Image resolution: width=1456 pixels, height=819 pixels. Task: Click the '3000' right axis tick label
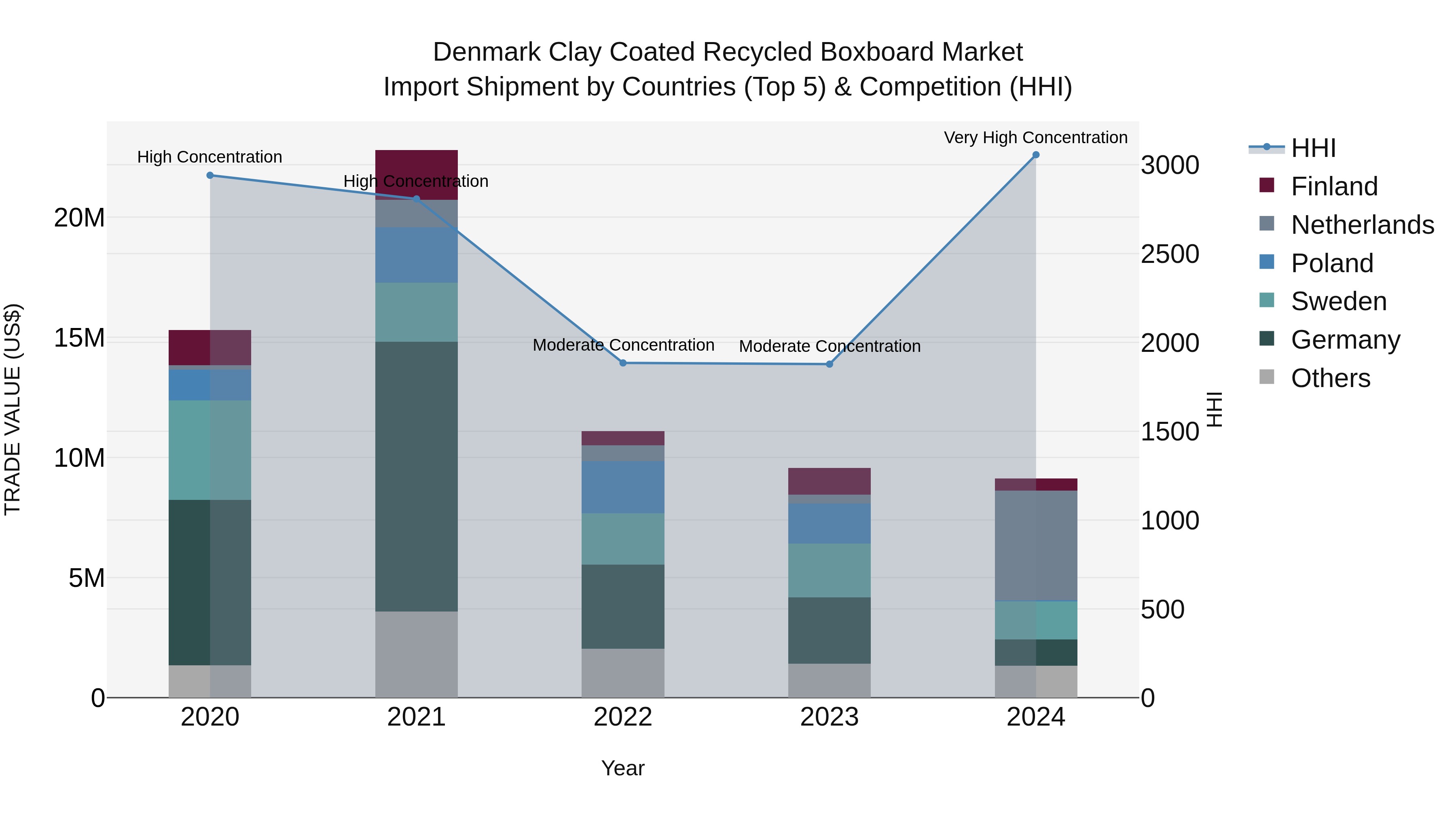pyautogui.click(x=1170, y=165)
